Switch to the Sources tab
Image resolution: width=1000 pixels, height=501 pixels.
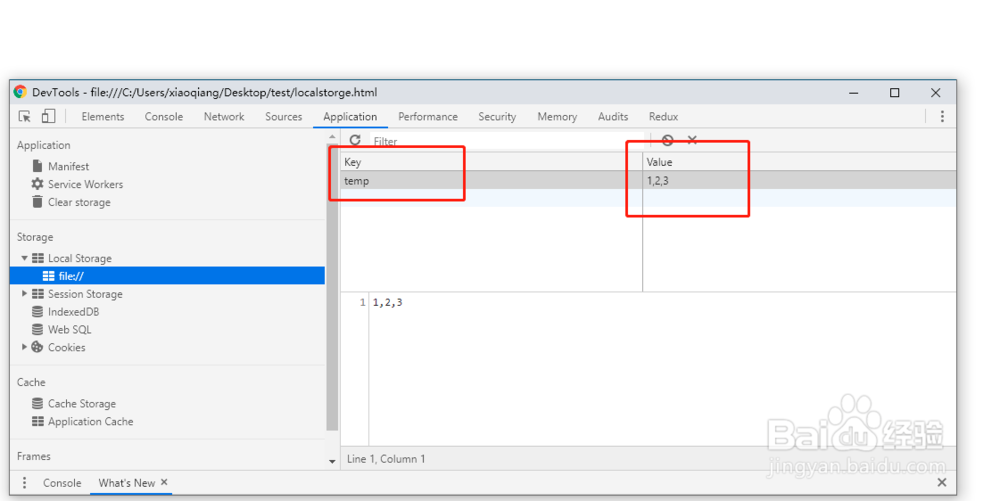(284, 117)
